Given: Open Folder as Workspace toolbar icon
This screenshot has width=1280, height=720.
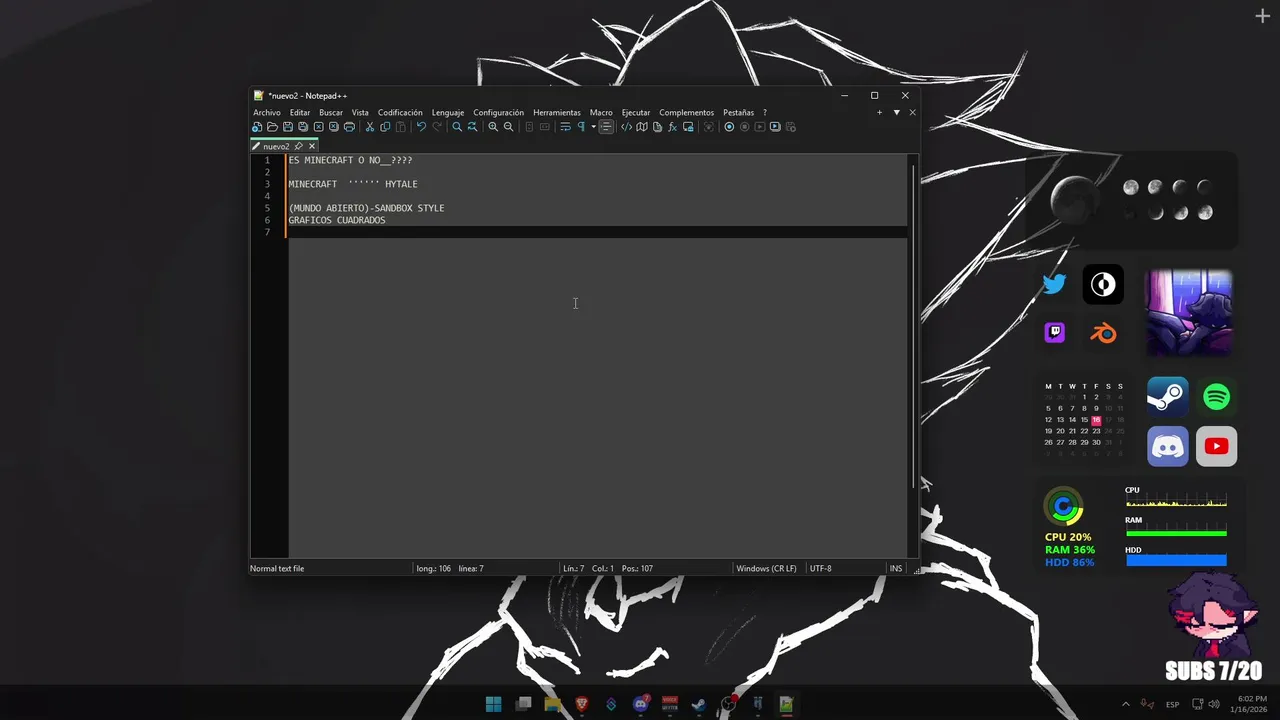Looking at the screenshot, I should click(688, 127).
